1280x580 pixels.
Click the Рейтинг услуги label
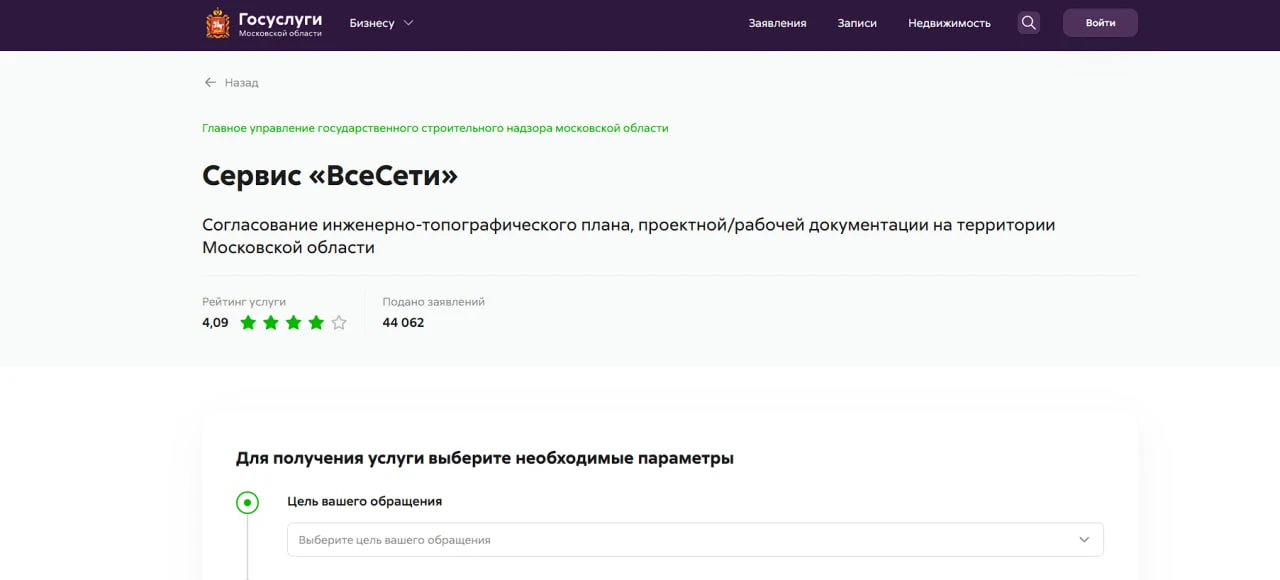244,301
